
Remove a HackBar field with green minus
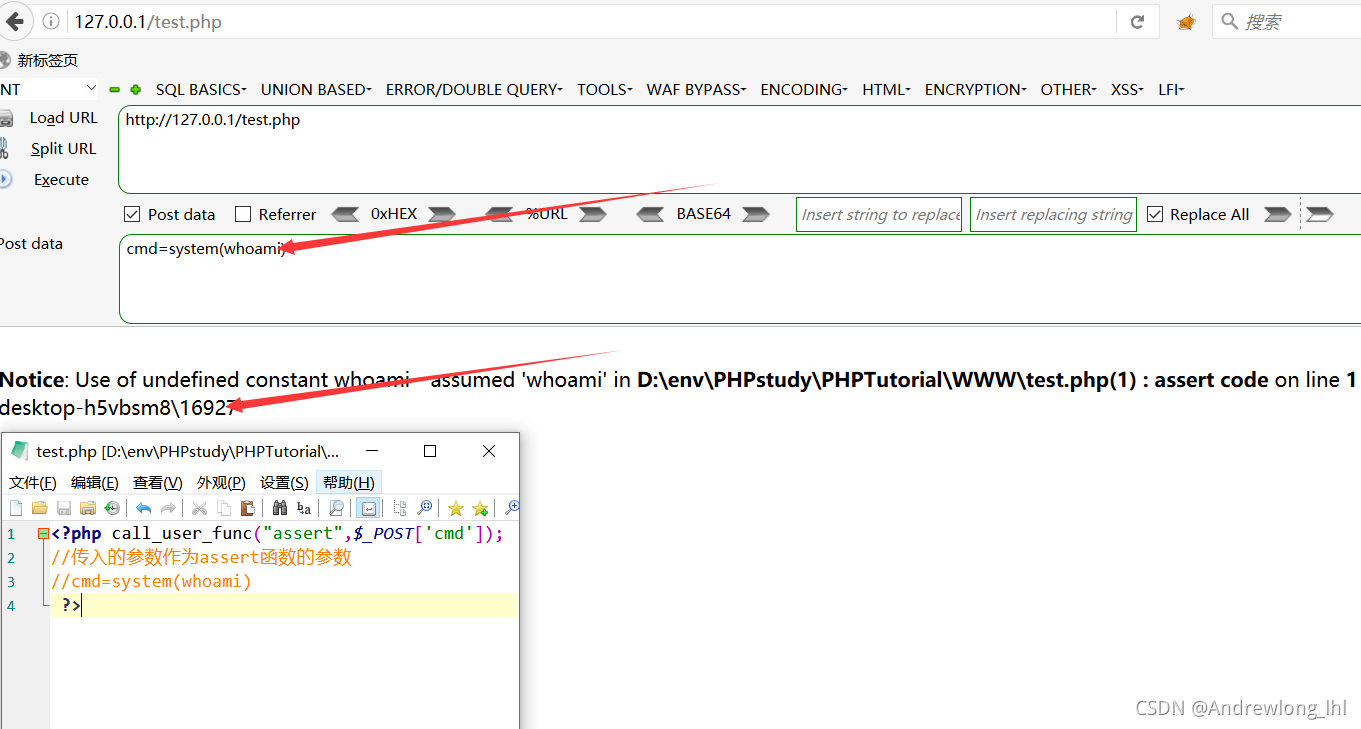tap(115, 89)
